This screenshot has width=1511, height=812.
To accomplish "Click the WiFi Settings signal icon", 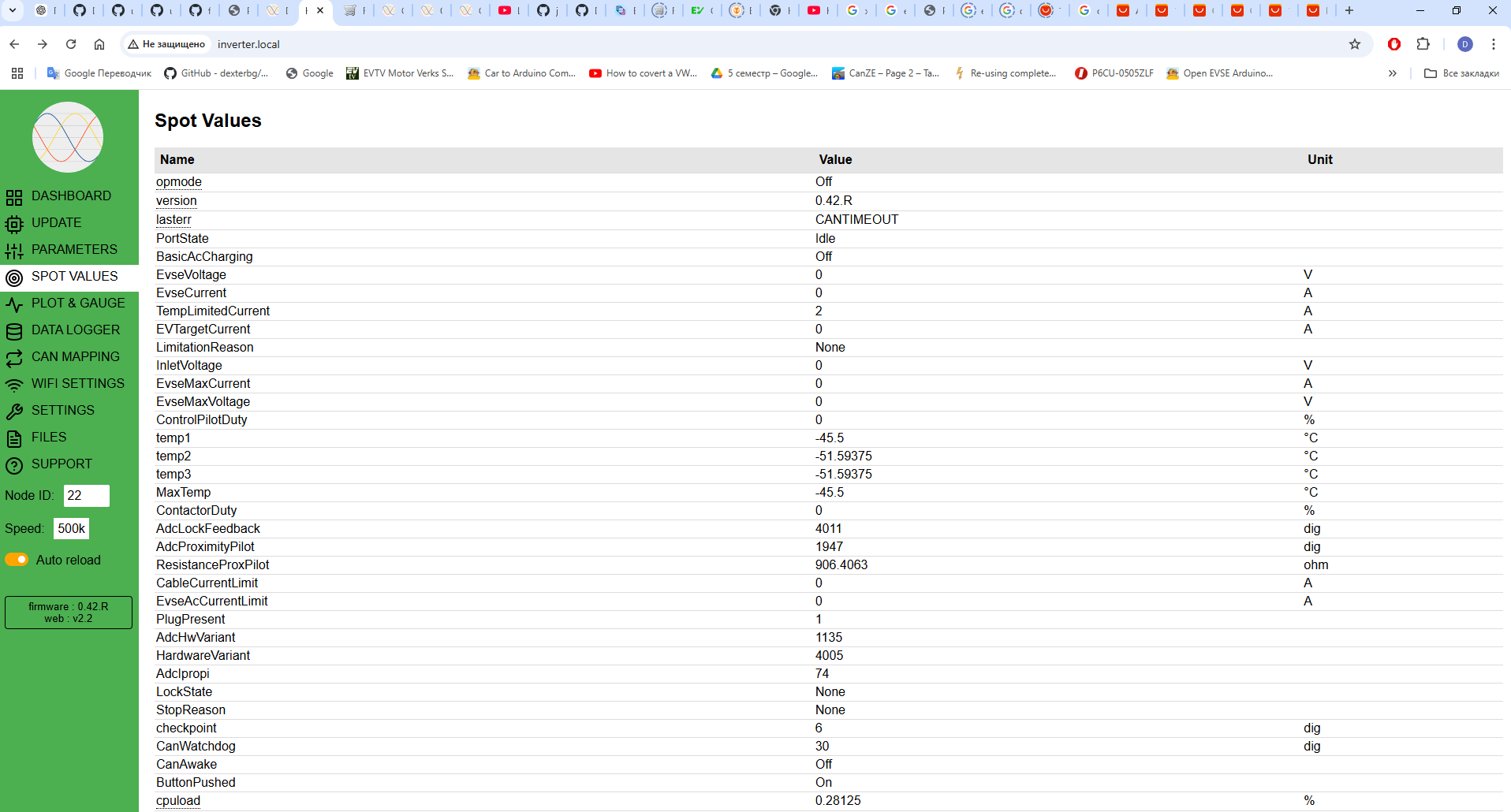I will pyautogui.click(x=14, y=385).
